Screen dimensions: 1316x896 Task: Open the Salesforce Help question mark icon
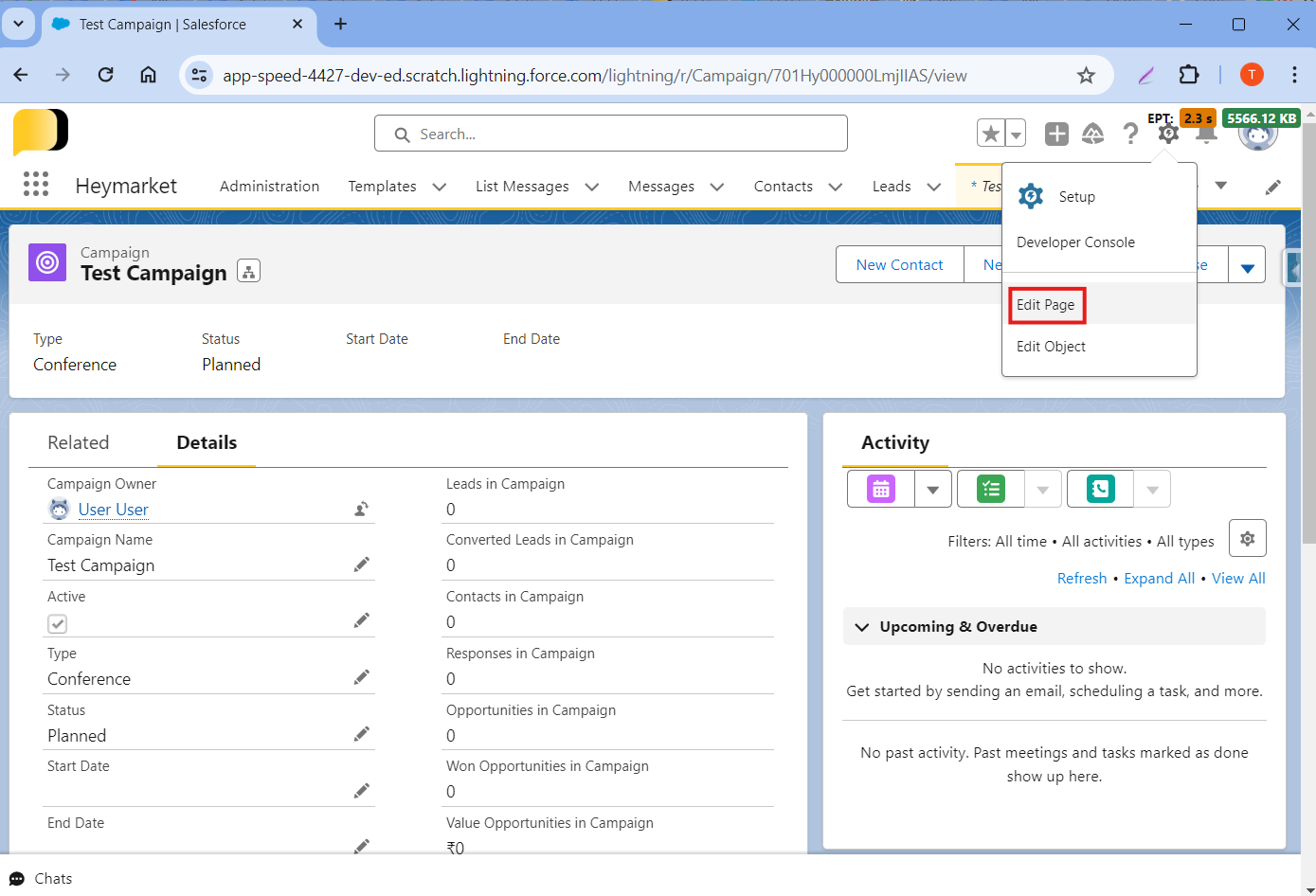(x=1130, y=134)
